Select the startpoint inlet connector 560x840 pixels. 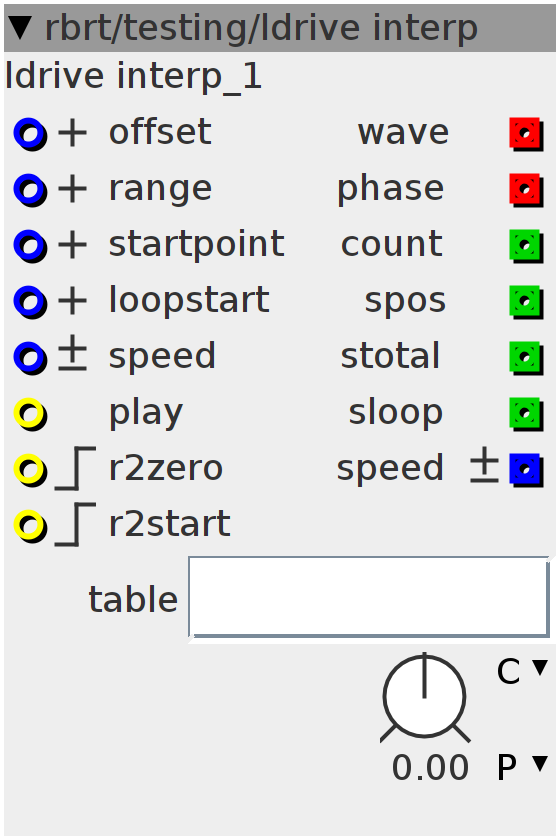pos(30,246)
